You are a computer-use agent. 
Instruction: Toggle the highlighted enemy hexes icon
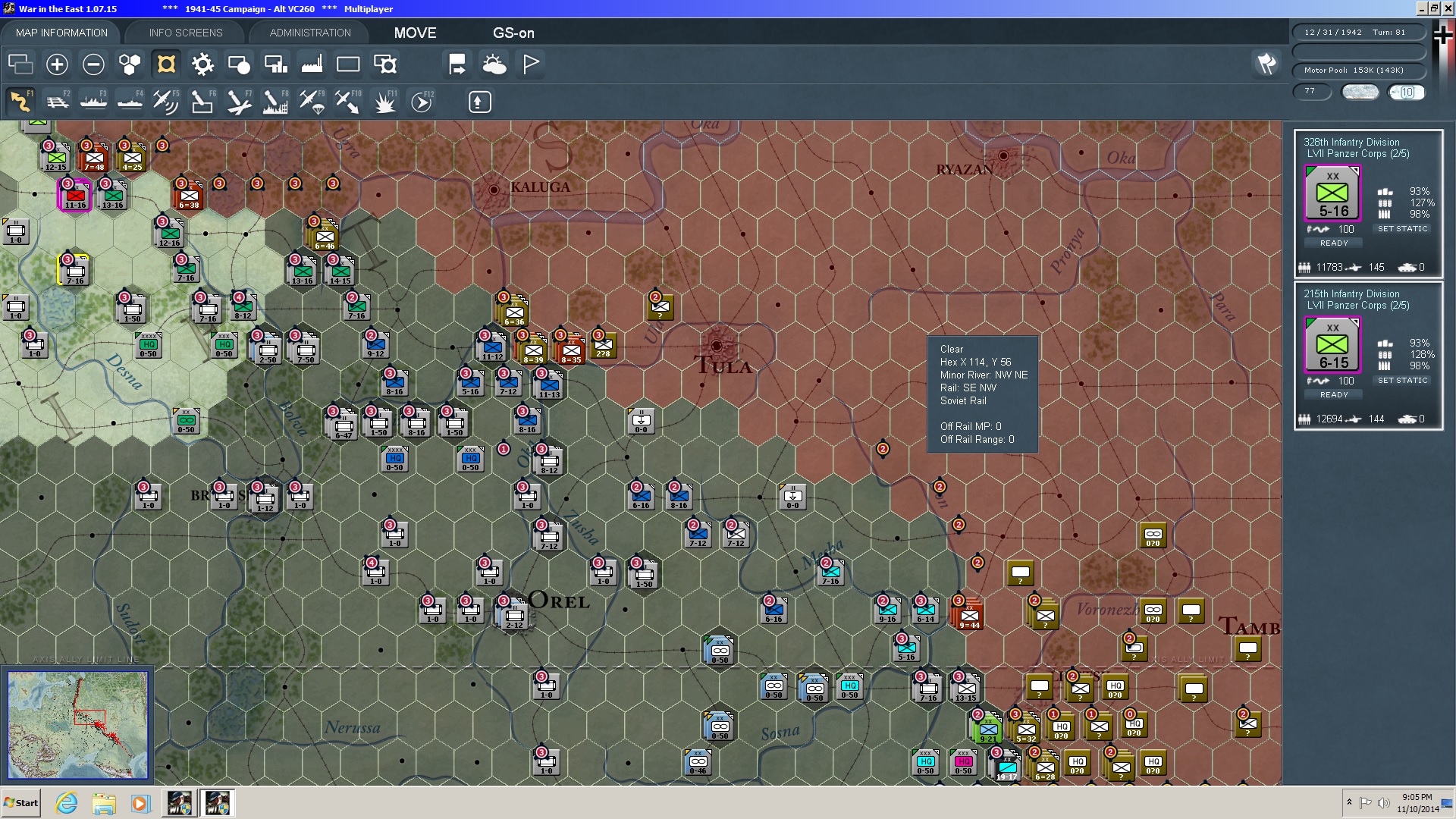(166, 64)
